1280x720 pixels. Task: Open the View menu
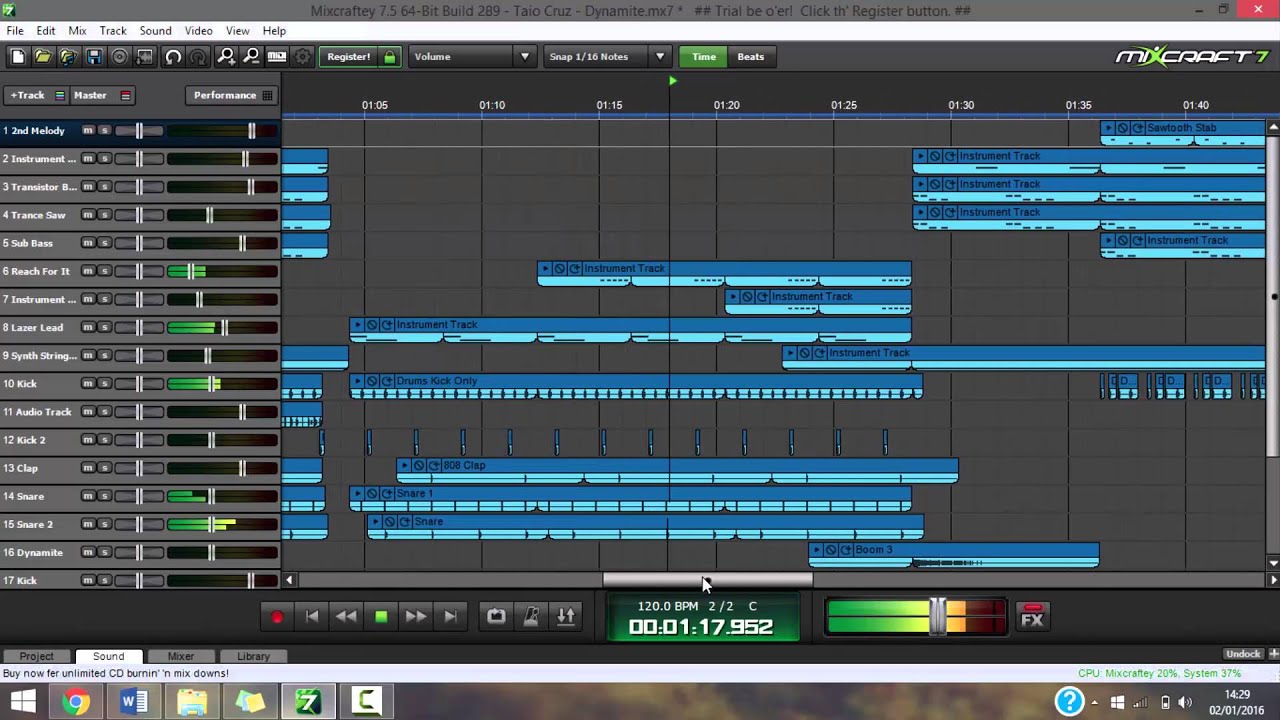tap(237, 31)
